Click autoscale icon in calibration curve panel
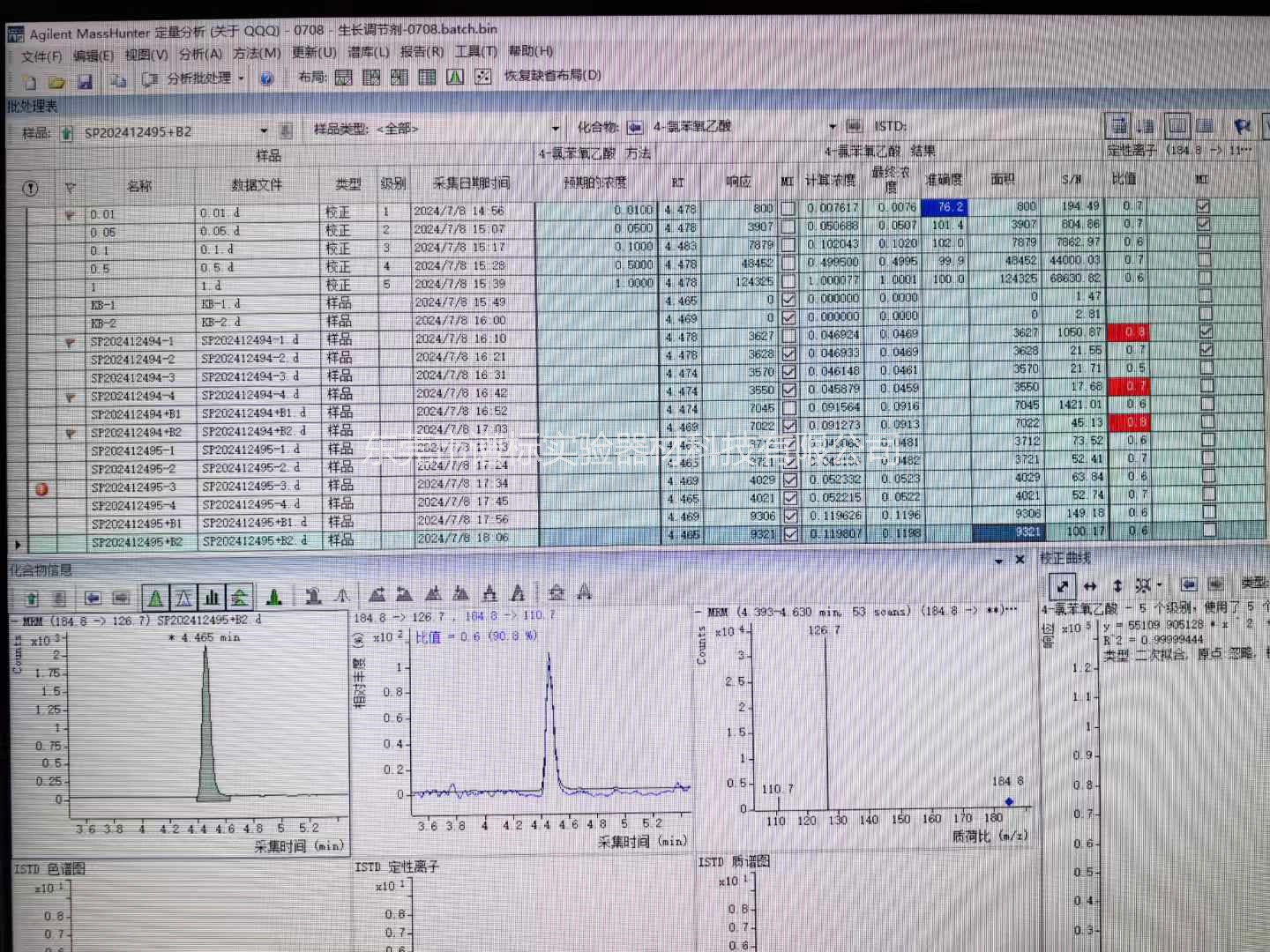This screenshot has width=1270, height=952. pos(1063,585)
